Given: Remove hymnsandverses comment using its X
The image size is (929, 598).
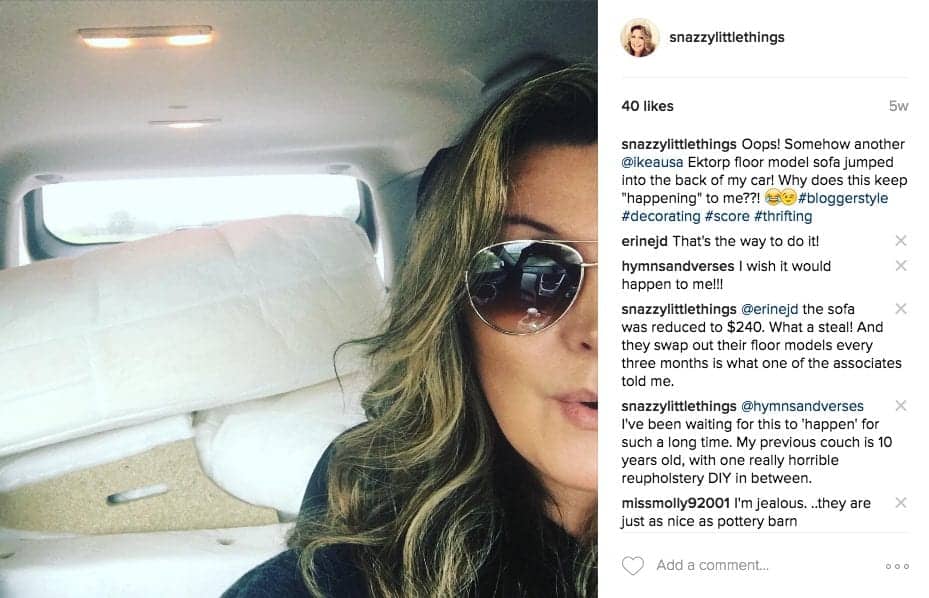Looking at the screenshot, I should pos(901,266).
